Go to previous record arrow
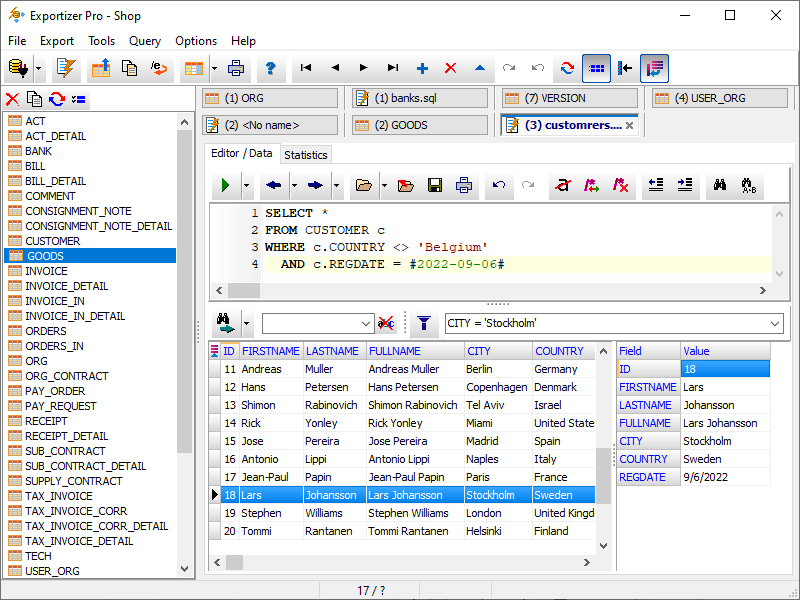 335,68
